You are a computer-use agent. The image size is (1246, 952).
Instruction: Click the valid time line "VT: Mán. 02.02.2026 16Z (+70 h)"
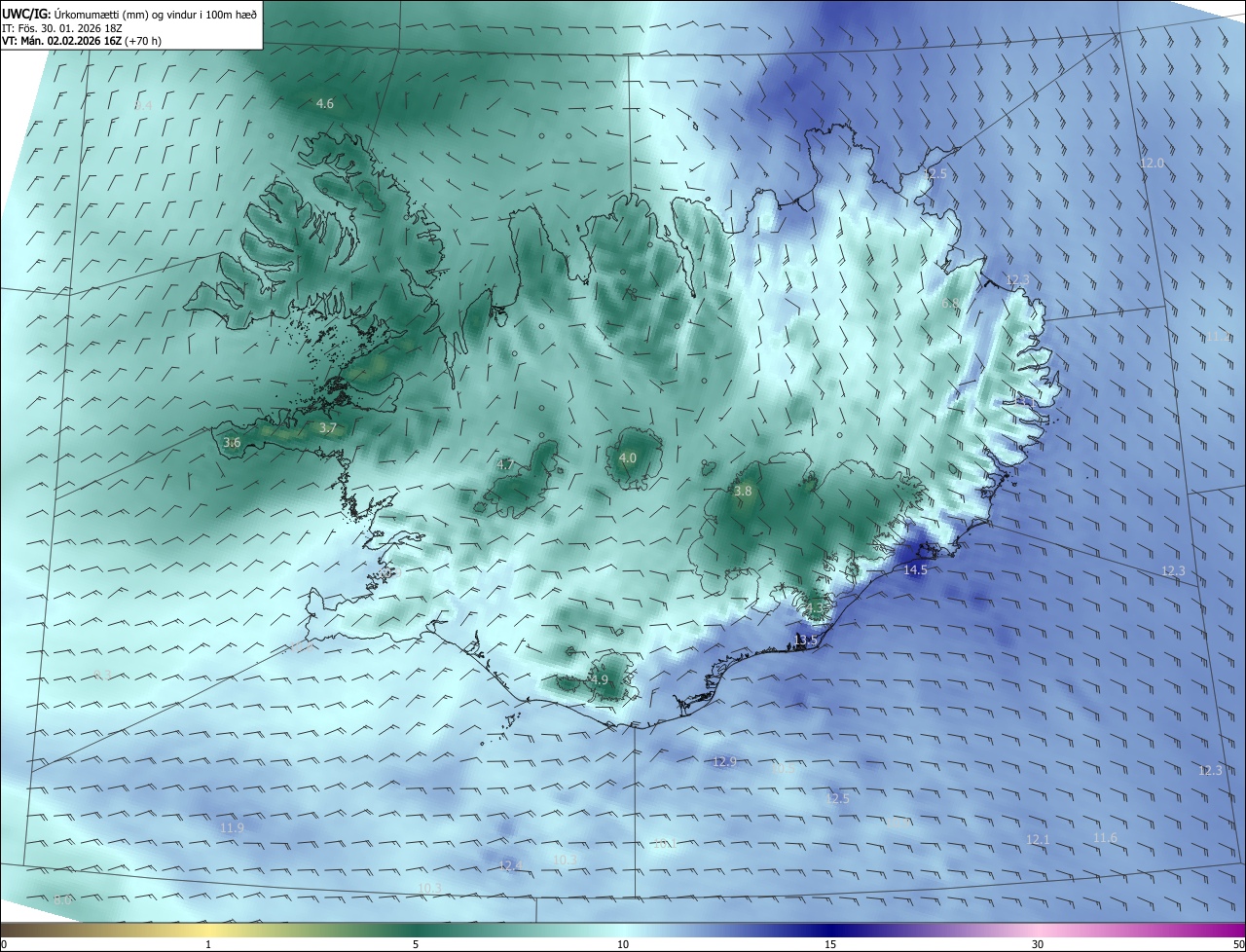pyautogui.click(x=82, y=41)
